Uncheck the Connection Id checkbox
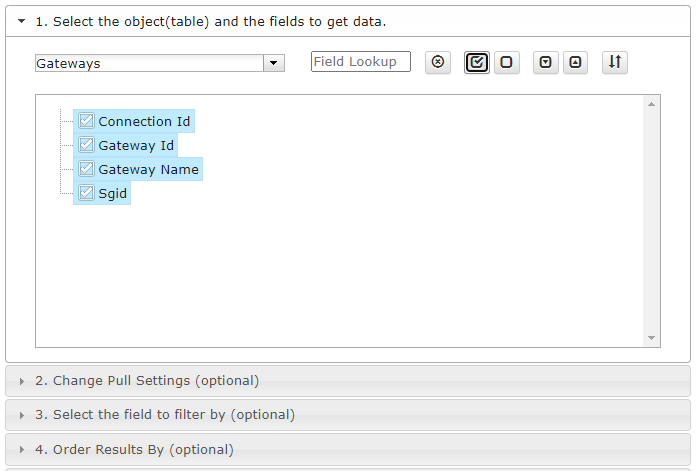 (x=86, y=121)
